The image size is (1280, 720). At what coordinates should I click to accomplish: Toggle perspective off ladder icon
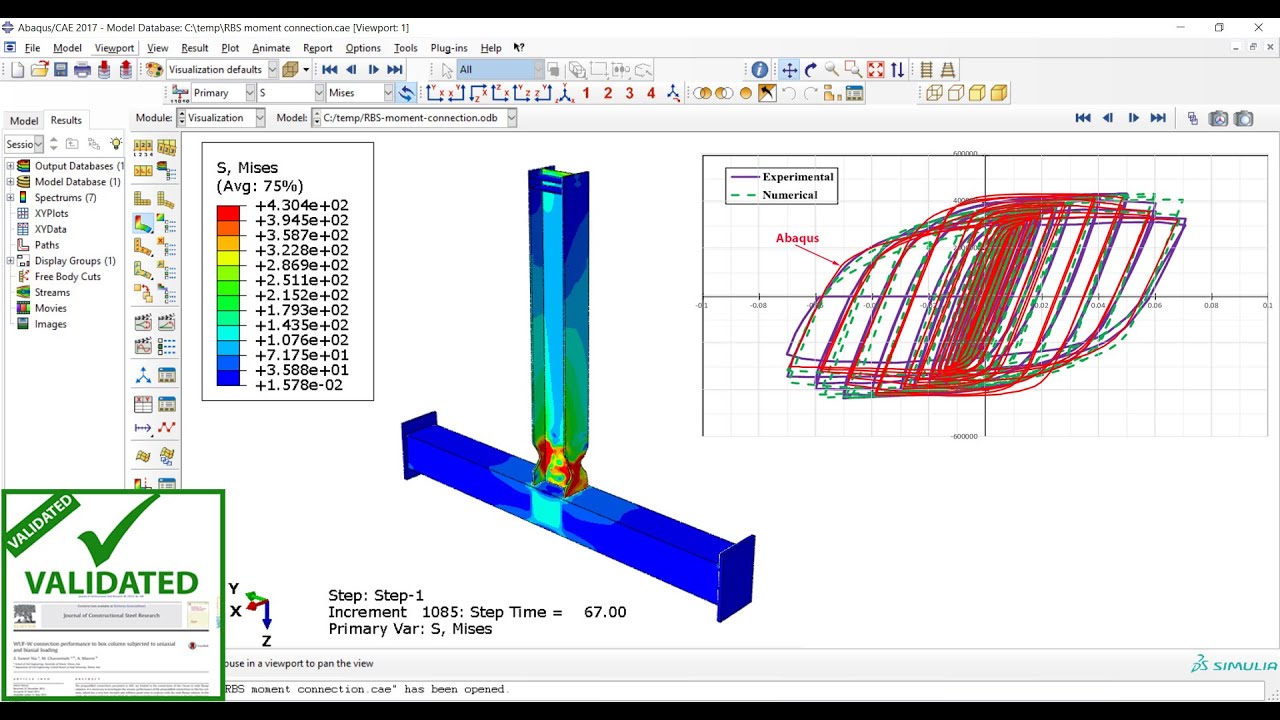[x=926, y=69]
